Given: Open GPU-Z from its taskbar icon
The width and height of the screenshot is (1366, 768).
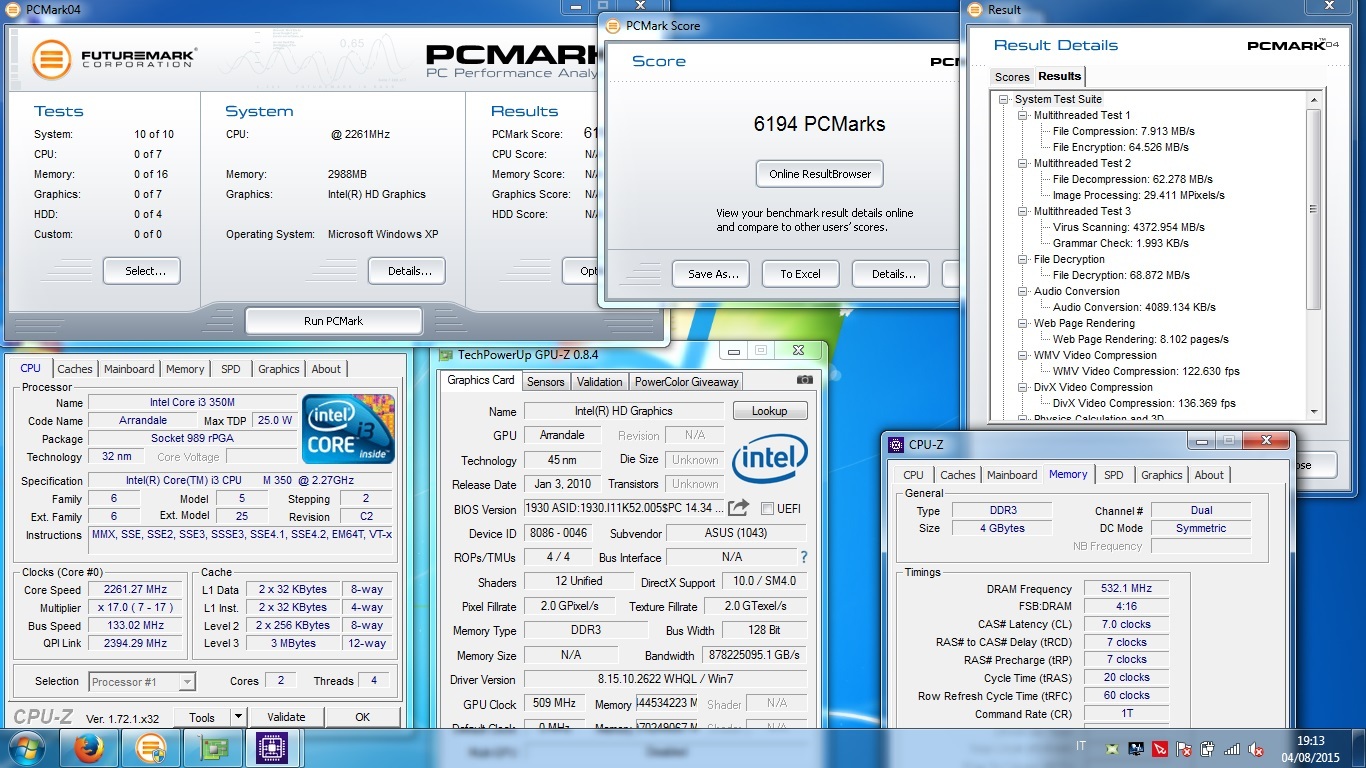Looking at the screenshot, I should [212, 748].
